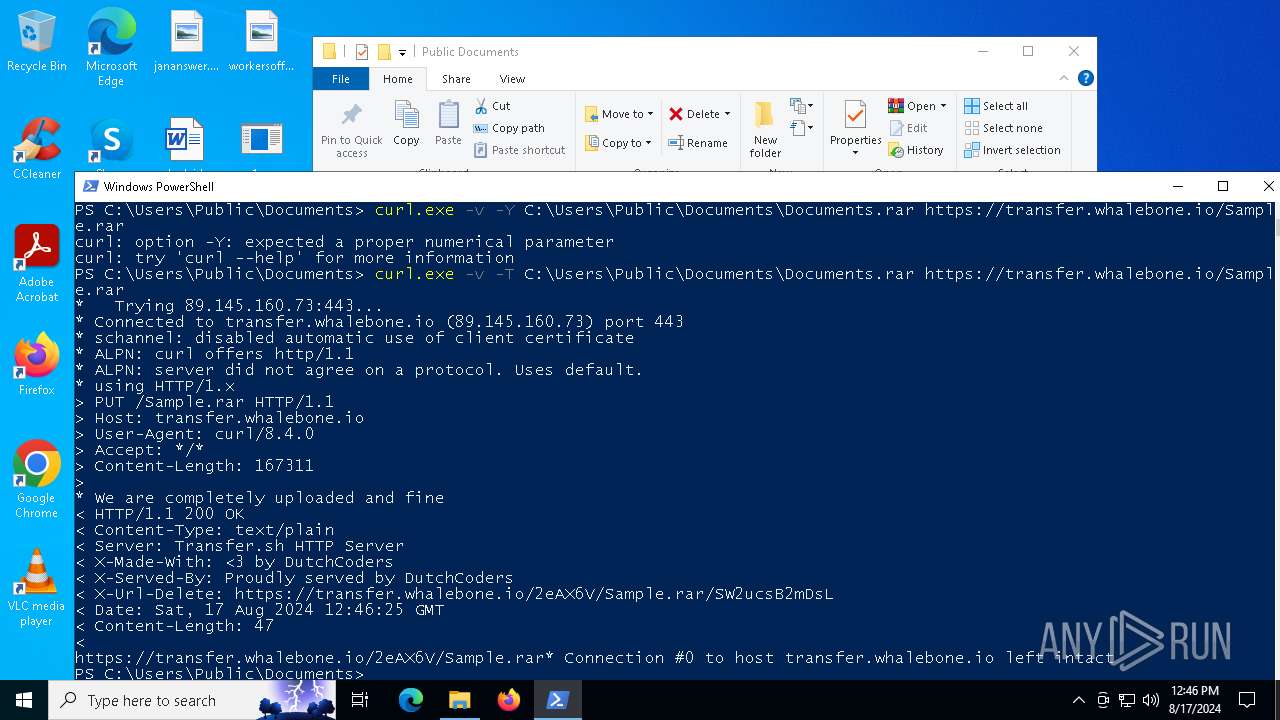
Task: Open Firefox from the taskbar
Action: 509,700
